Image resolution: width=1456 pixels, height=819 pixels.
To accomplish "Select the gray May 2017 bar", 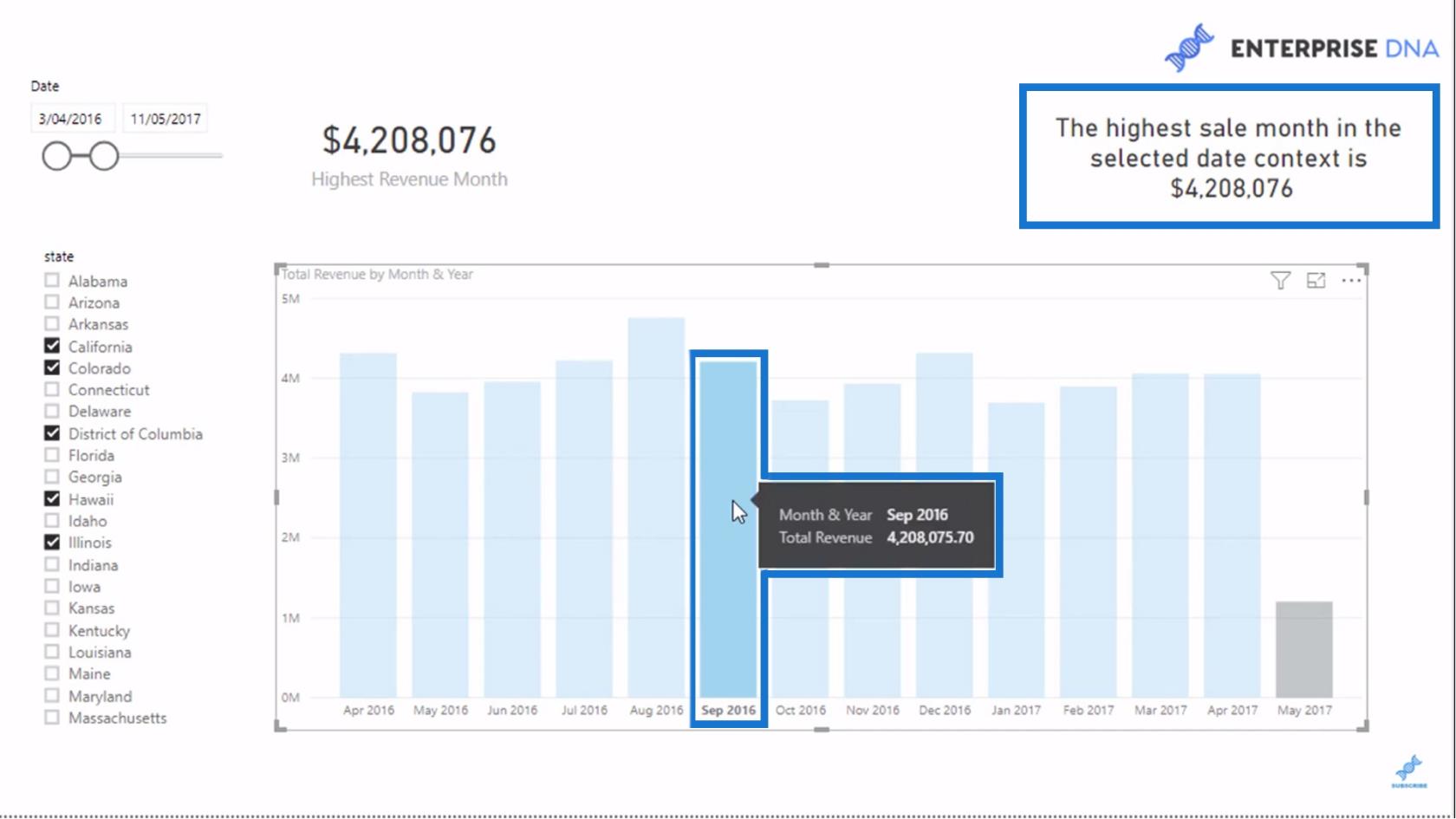I will point(1304,649).
